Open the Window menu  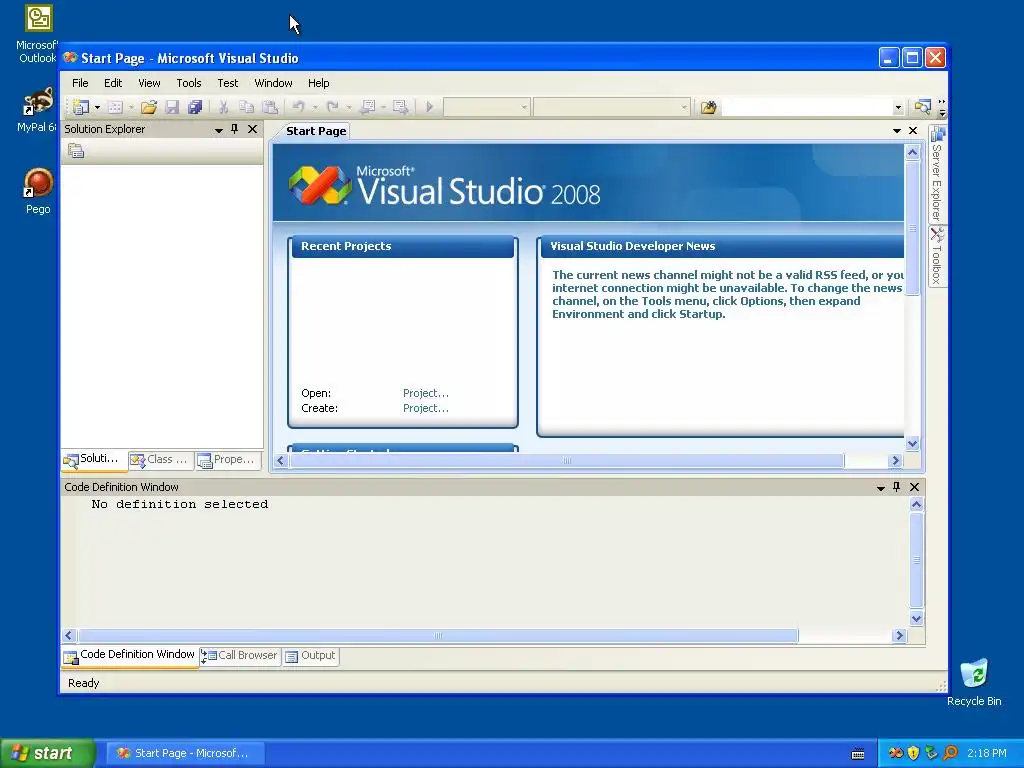tap(273, 83)
